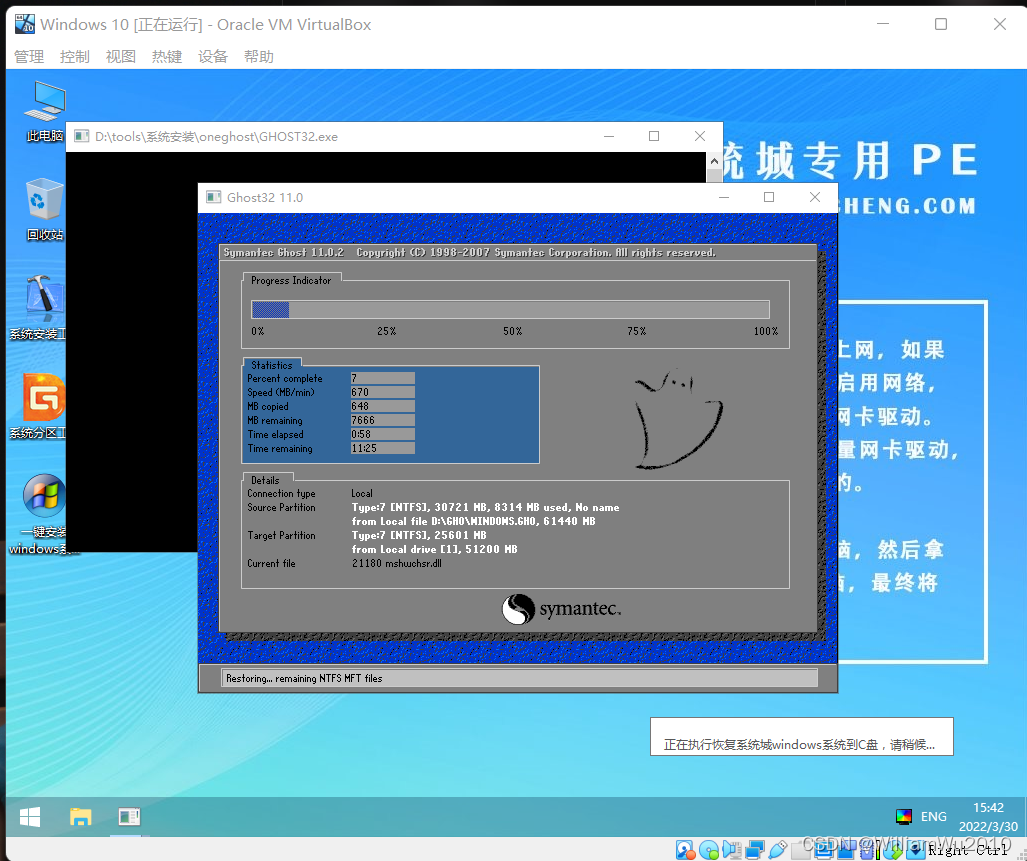Select the 此电脑 desktop icon
This screenshot has height=861, width=1027.
coord(45,111)
